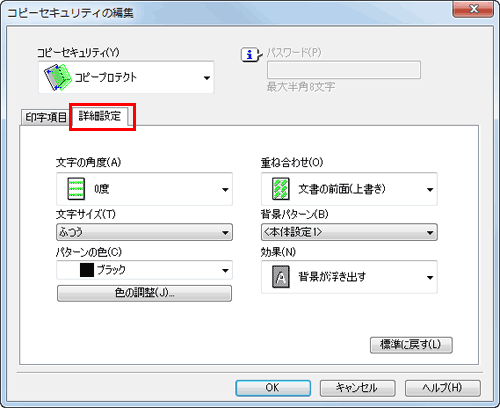Expand the パターンの色 dropdown arrow

[x=225, y=270]
